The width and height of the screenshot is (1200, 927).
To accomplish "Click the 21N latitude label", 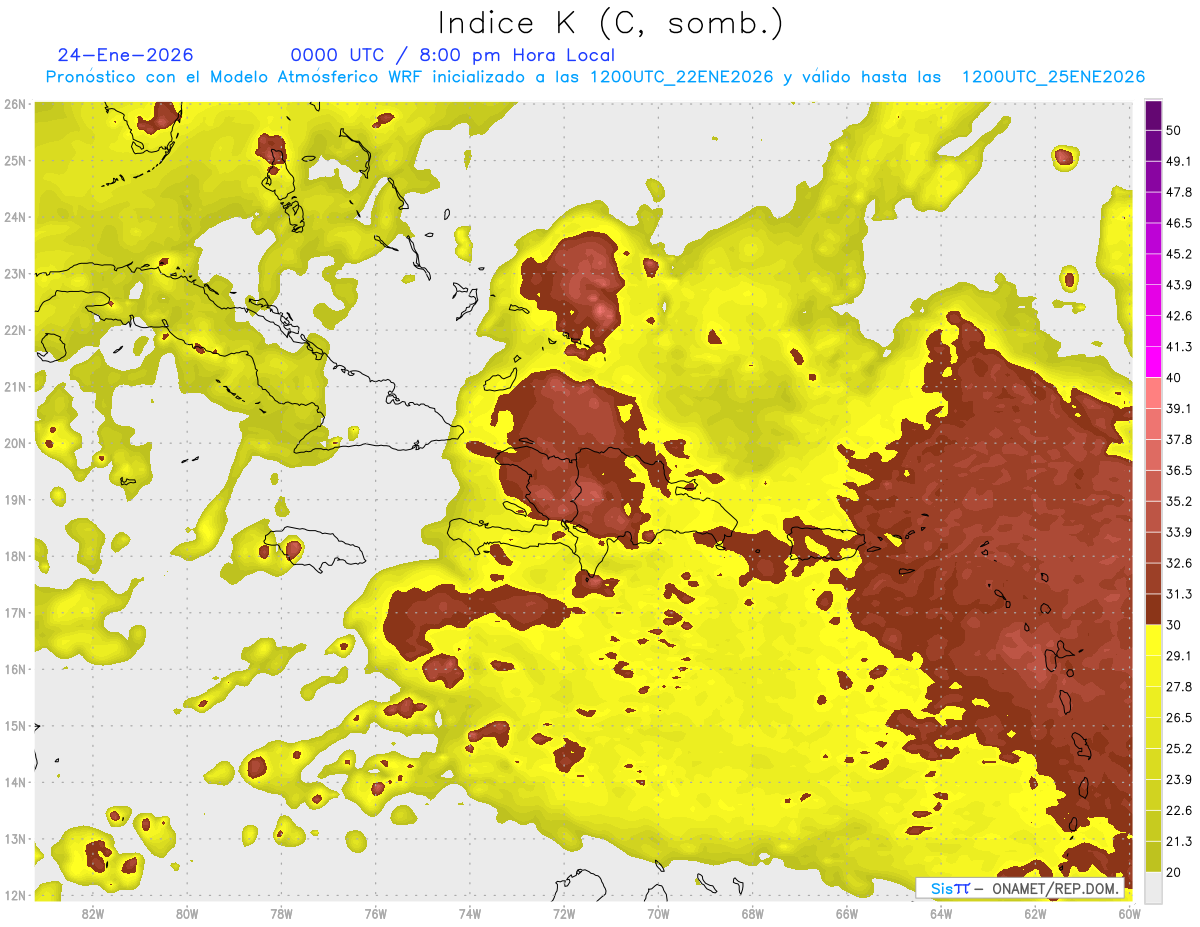I will tap(14, 387).
